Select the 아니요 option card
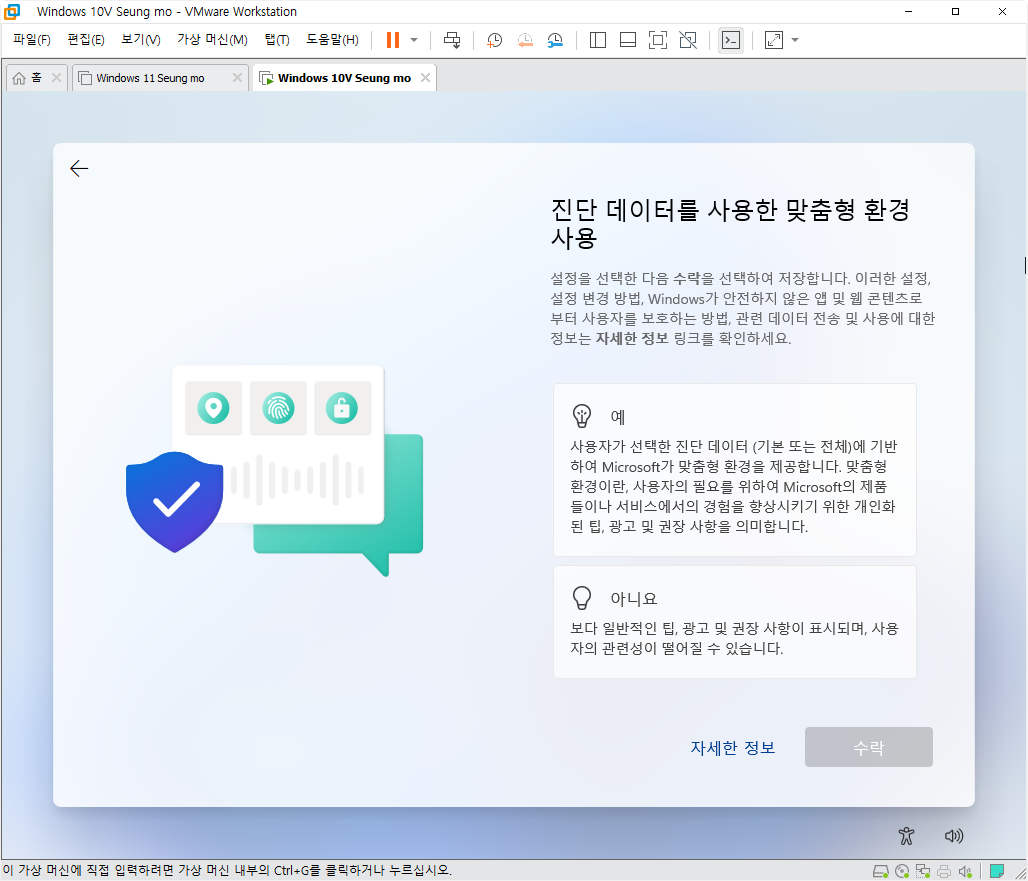This screenshot has height=881, width=1028. (x=735, y=622)
